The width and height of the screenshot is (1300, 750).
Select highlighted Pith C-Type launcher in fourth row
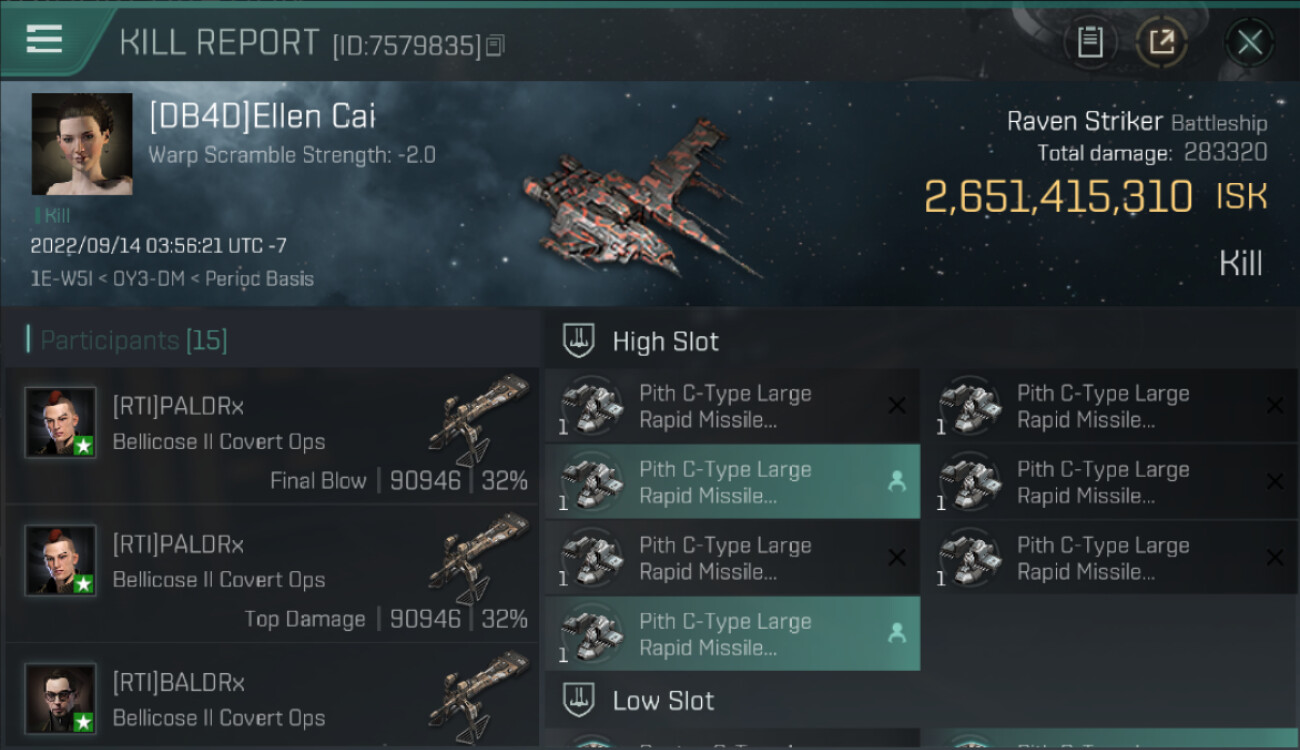tap(732, 634)
